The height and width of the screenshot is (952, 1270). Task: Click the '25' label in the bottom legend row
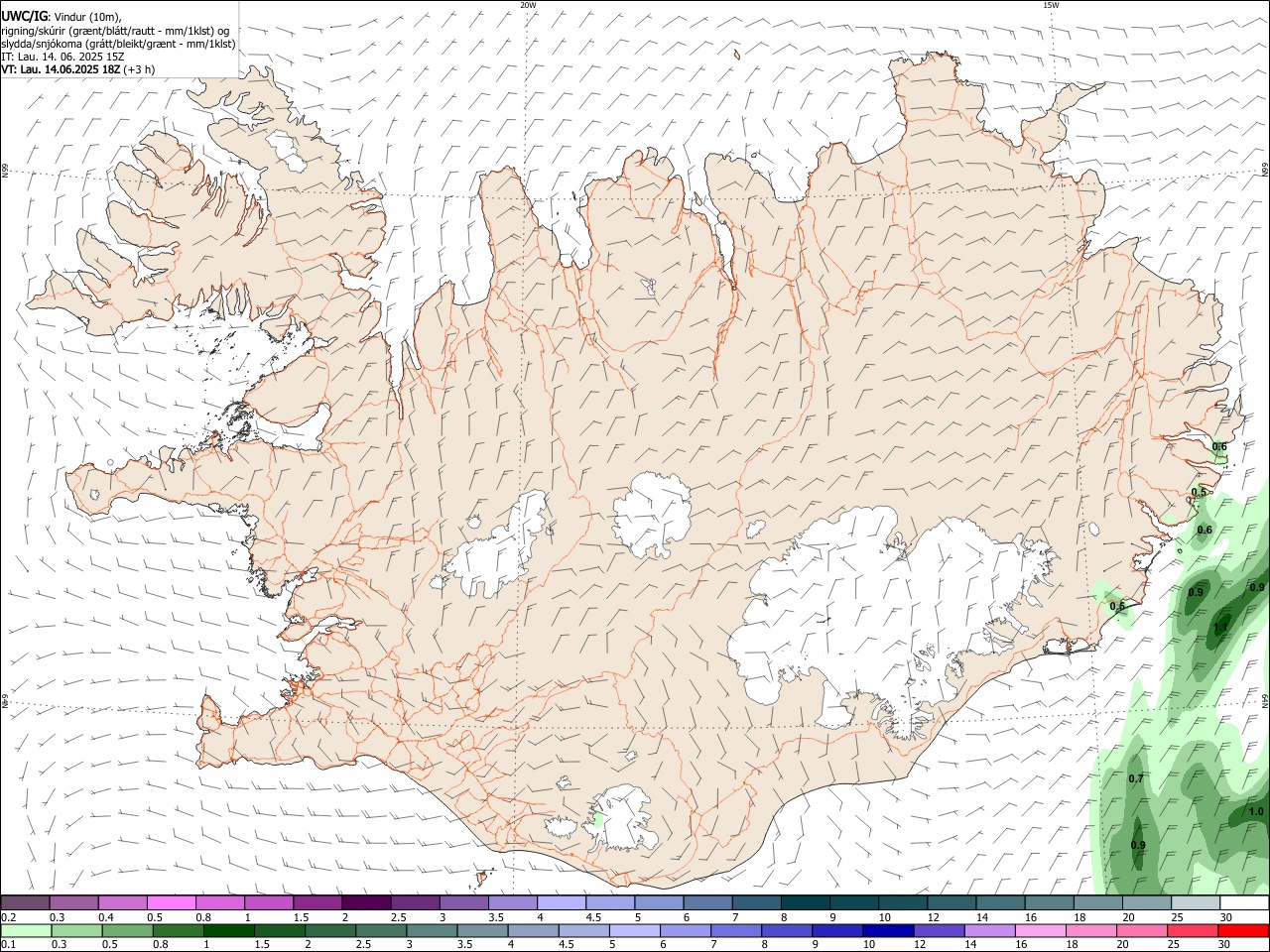click(1176, 945)
